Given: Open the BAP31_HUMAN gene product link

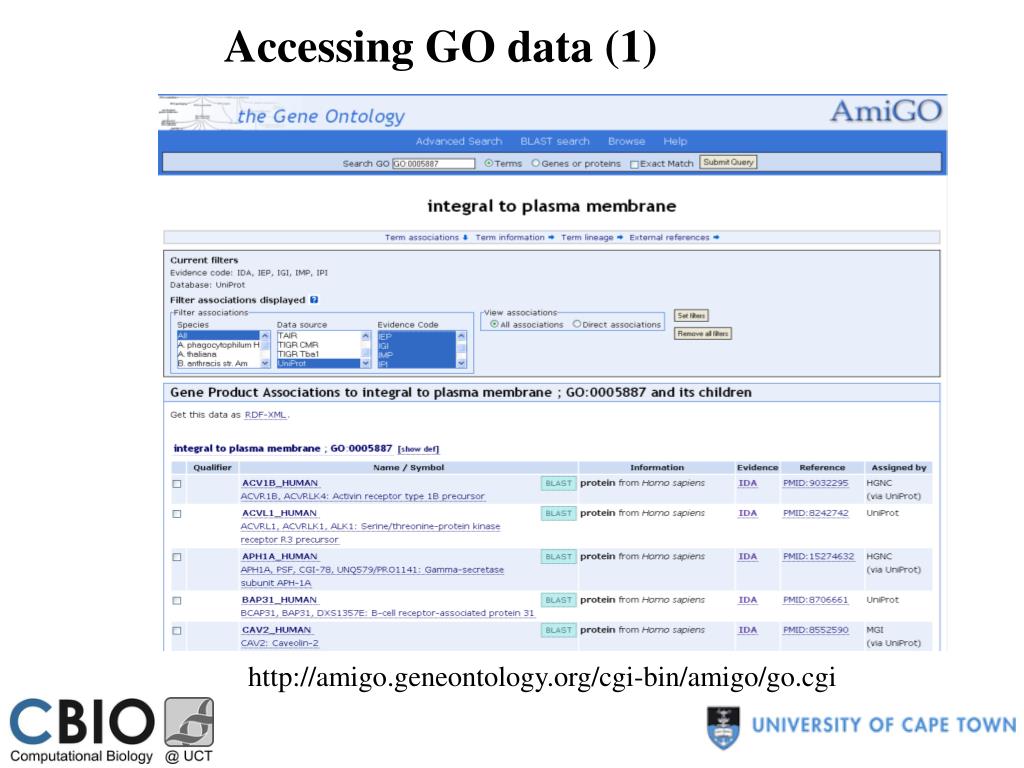Looking at the screenshot, I should [x=280, y=600].
